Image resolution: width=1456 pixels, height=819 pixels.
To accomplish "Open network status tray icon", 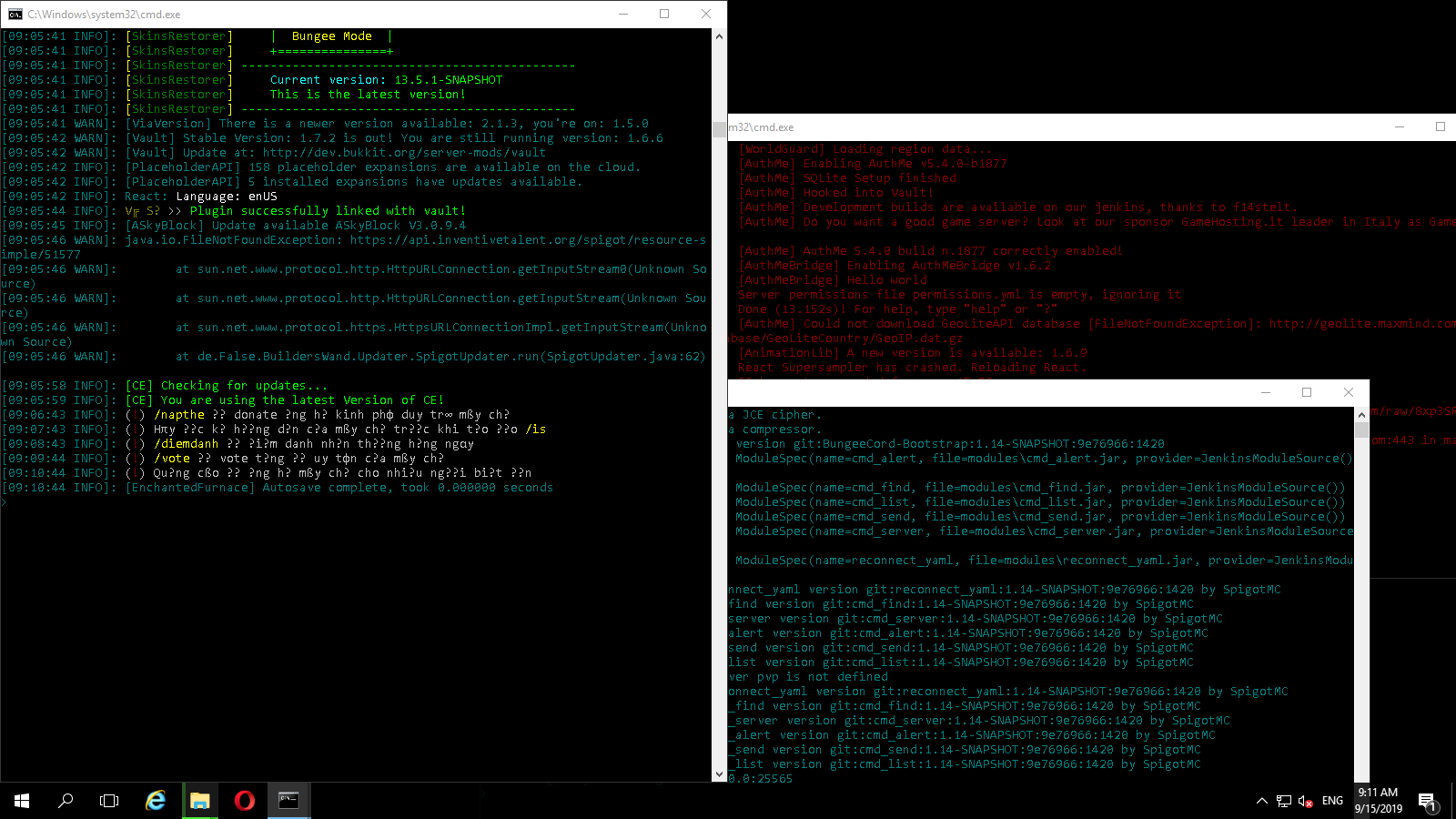I will point(1284,801).
